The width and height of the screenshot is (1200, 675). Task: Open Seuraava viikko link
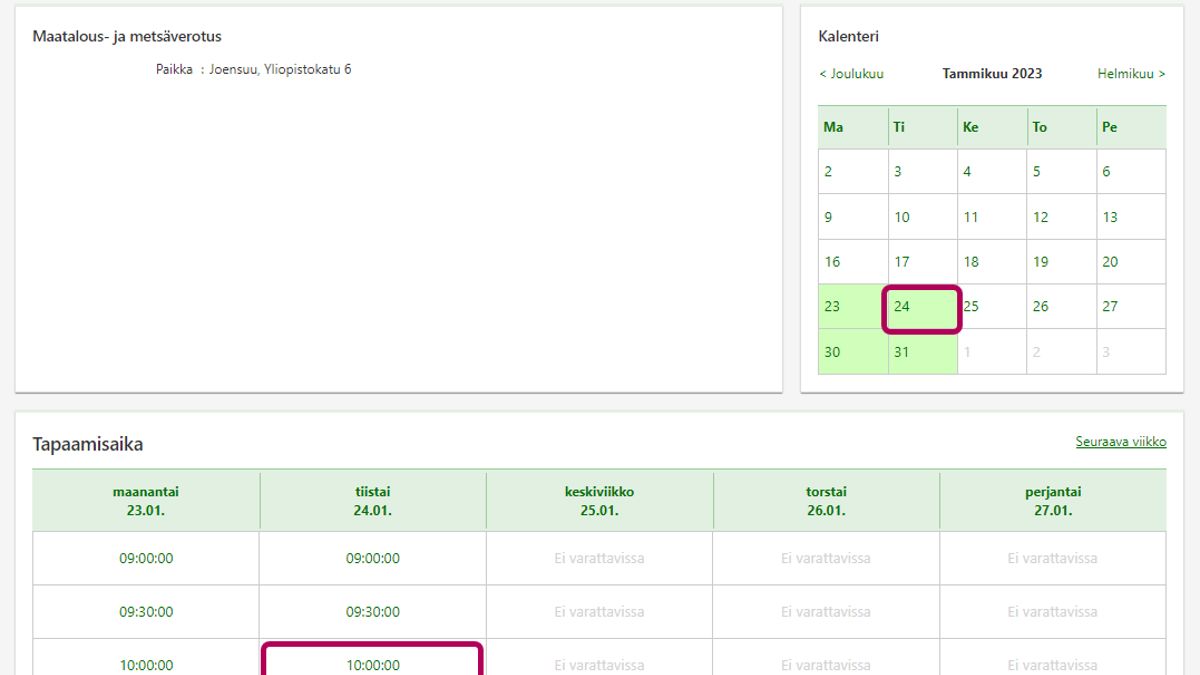(1120, 442)
